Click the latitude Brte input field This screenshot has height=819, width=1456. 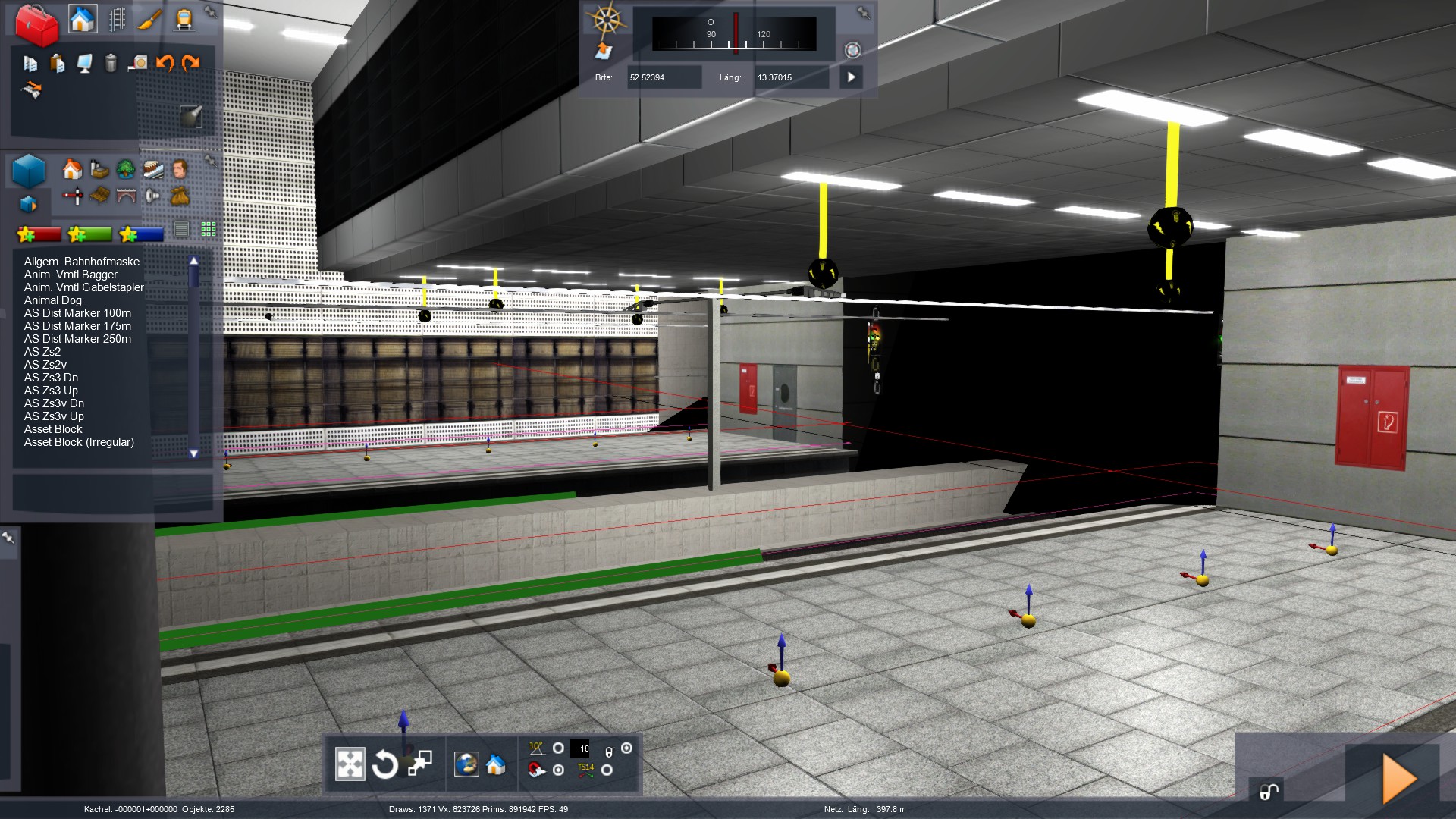[x=663, y=77]
